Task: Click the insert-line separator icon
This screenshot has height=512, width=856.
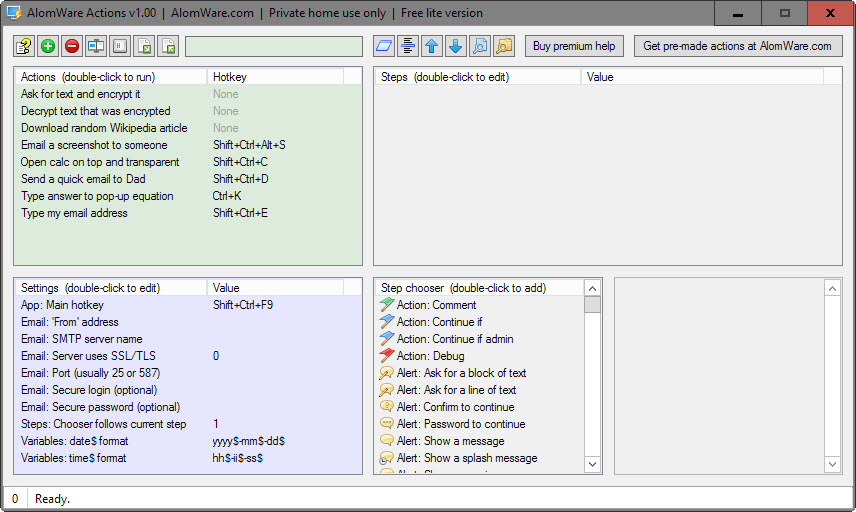Action: [408, 46]
